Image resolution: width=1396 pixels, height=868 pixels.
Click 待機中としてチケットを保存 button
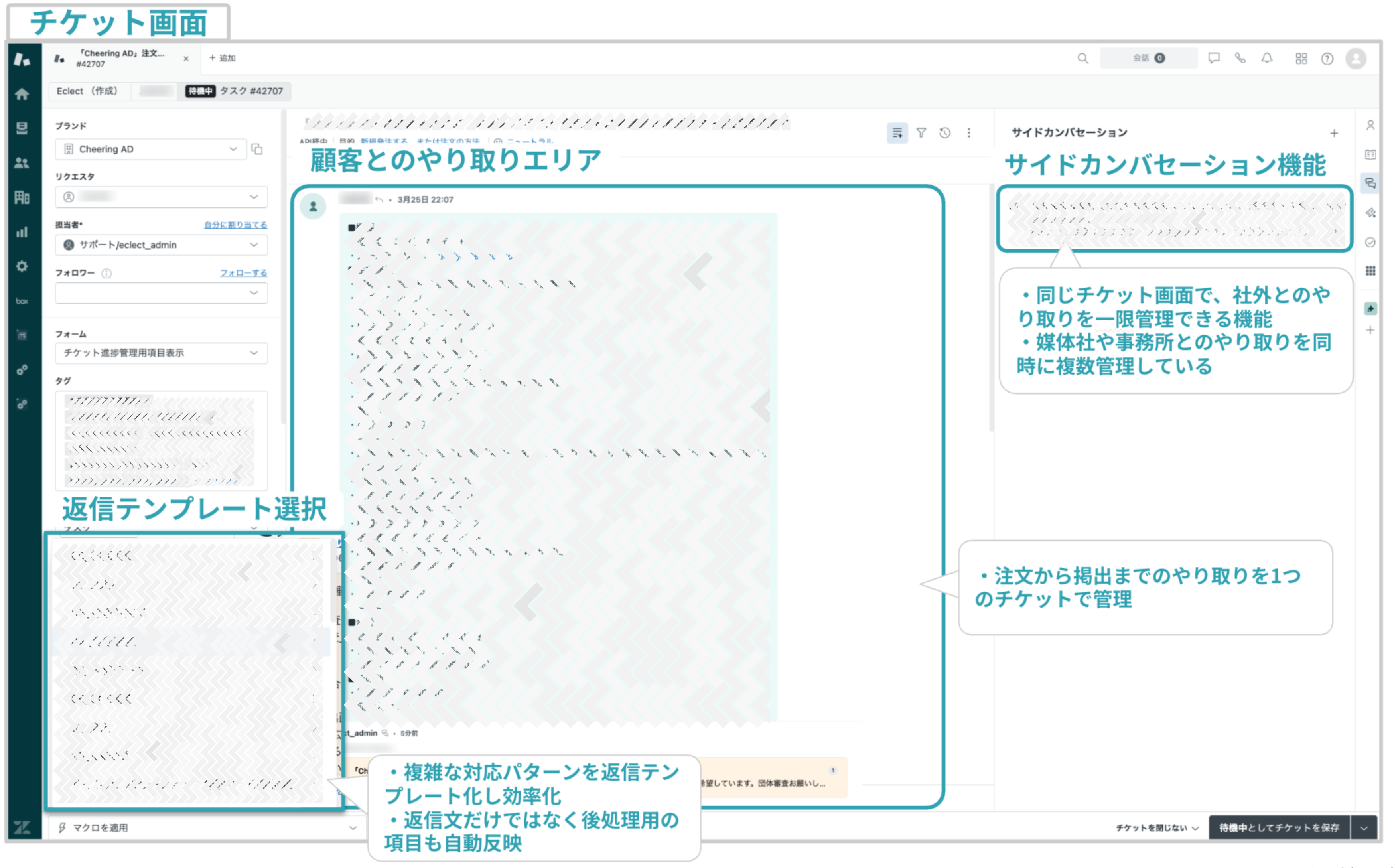tap(1279, 828)
